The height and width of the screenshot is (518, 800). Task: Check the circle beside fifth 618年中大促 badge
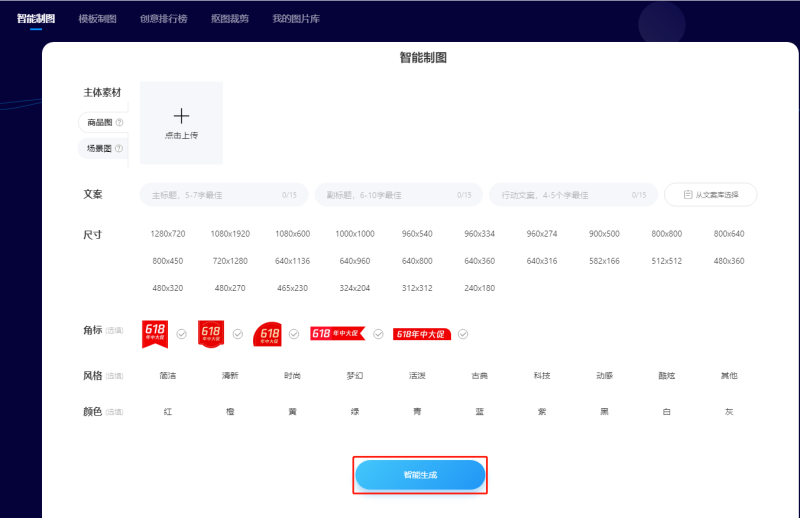coord(463,334)
